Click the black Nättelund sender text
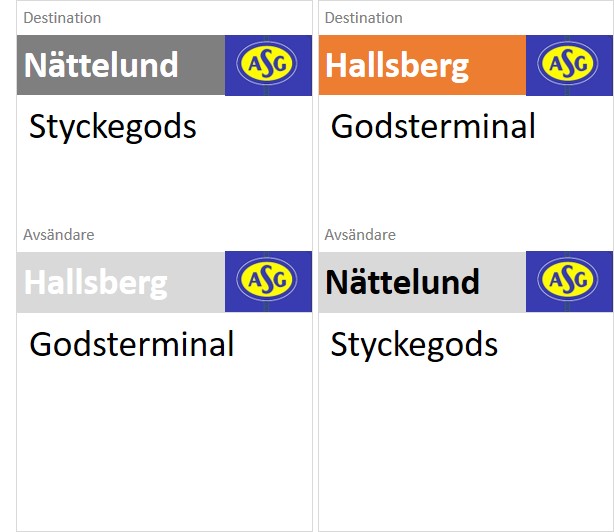Screen dimensions: 614x532 [402, 282]
